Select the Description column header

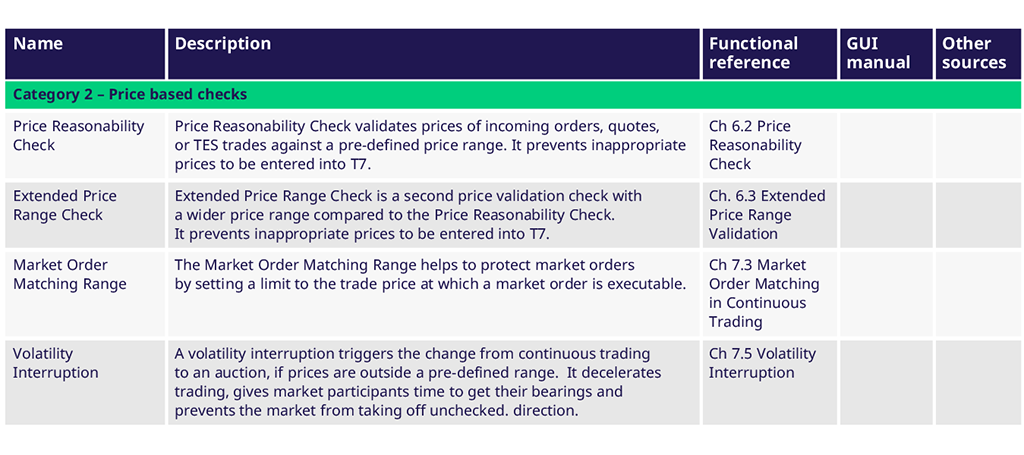tap(223, 44)
